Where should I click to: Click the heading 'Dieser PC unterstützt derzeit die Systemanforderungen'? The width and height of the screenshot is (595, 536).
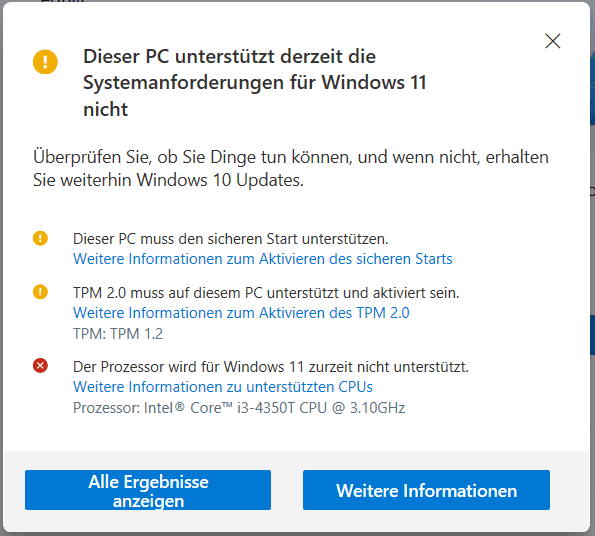point(255,82)
